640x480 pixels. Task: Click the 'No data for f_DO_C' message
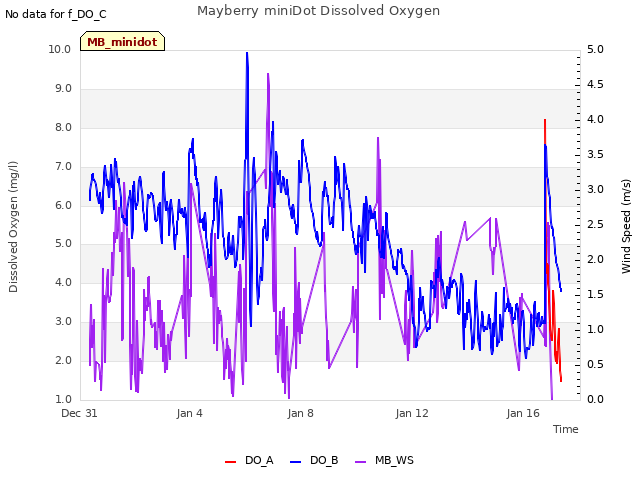[x=56, y=14]
